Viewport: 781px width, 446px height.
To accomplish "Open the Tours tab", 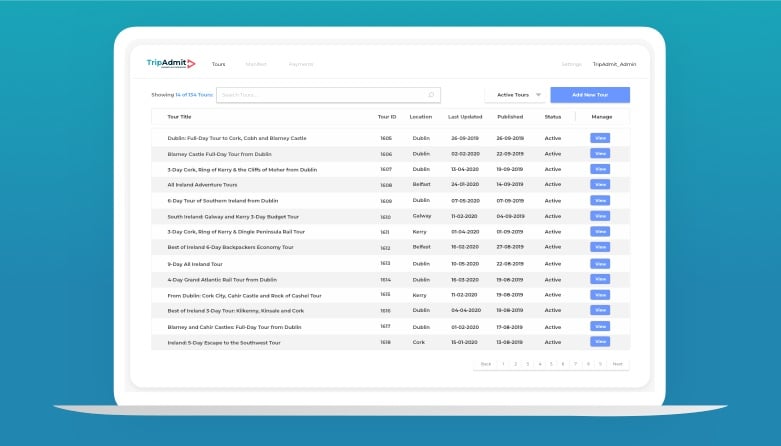I will [x=218, y=64].
